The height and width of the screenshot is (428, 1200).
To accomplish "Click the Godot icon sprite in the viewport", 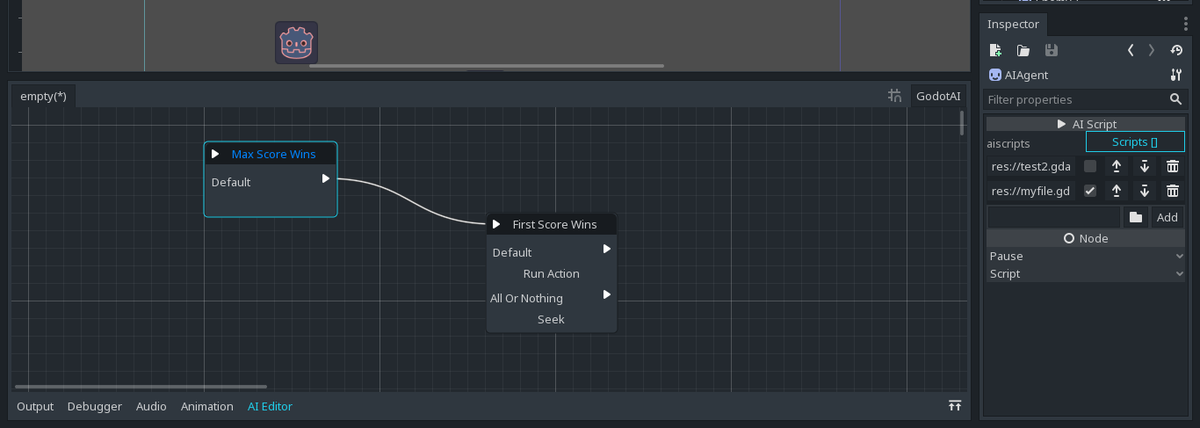I will (296, 43).
